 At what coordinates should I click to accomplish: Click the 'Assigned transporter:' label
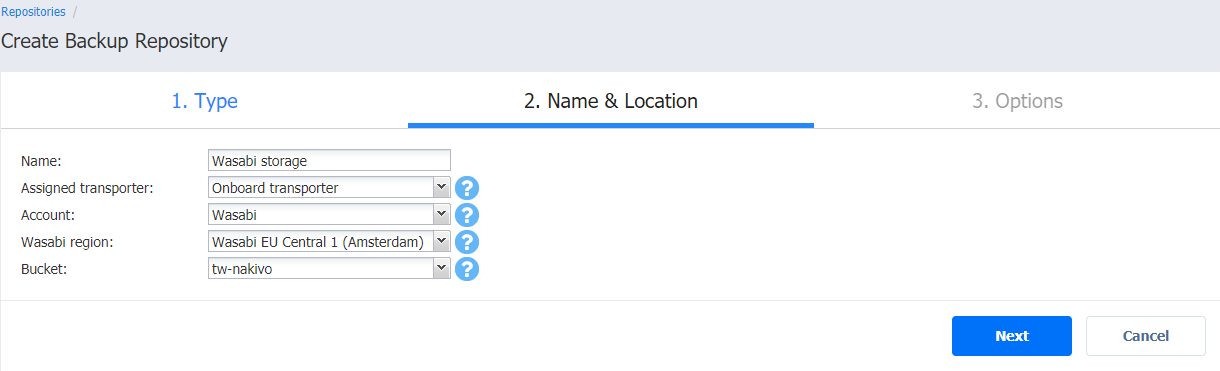click(87, 187)
